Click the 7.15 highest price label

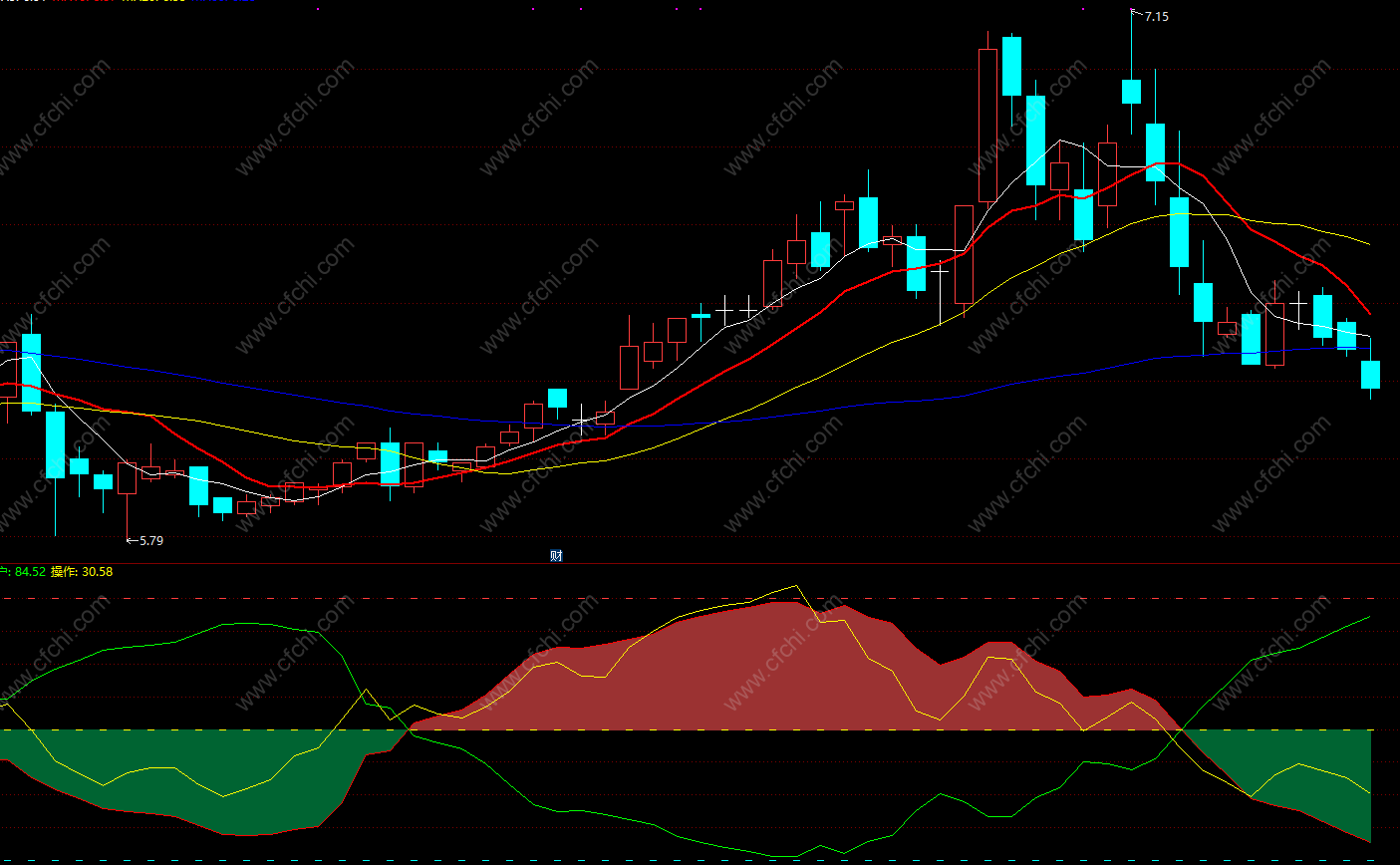click(x=1157, y=16)
